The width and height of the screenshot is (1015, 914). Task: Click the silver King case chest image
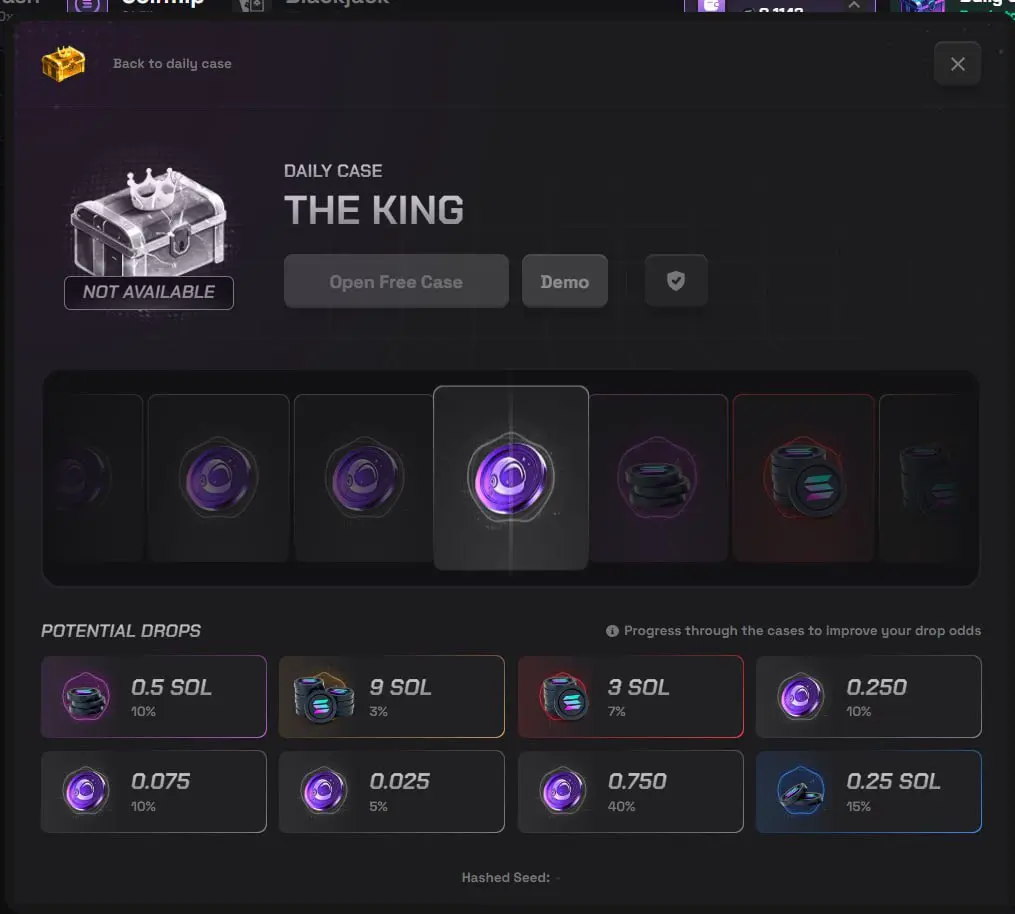[x=150, y=221]
